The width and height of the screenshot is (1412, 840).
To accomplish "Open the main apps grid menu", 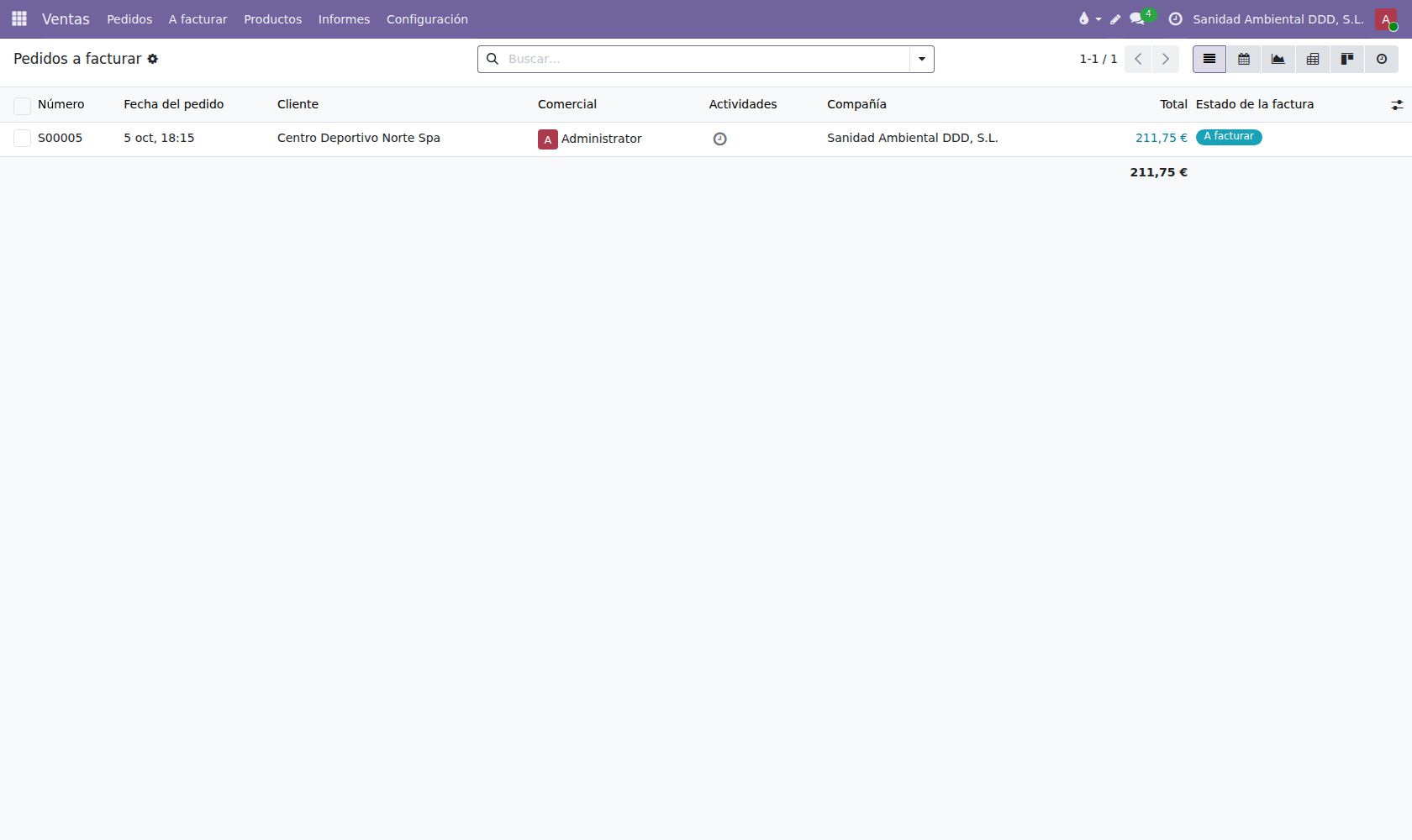I will 18,18.
